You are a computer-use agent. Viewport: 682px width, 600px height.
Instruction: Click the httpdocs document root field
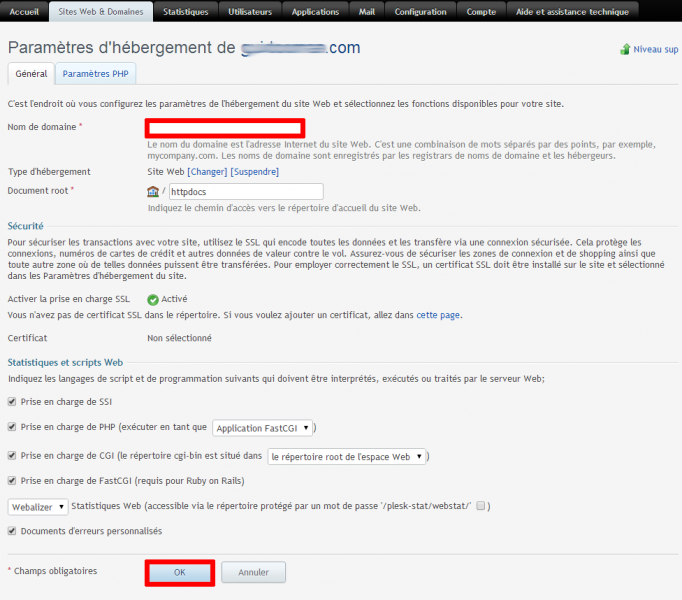tap(245, 191)
